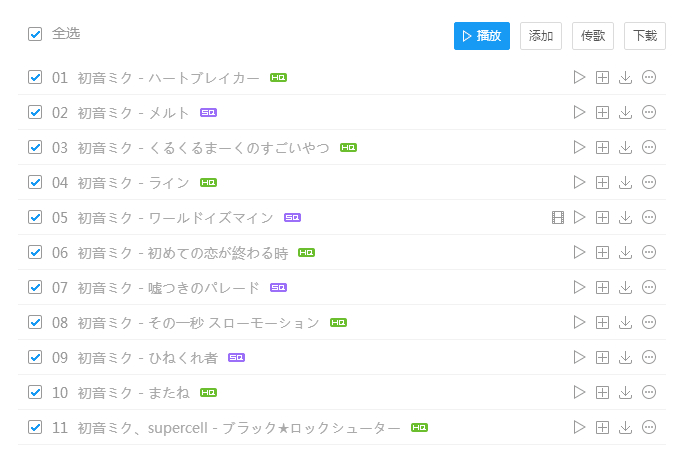The width and height of the screenshot is (675, 450).
Task: Show more options for track 09 ひねくれ者
Action: pyautogui.click(x=649, y=357)
